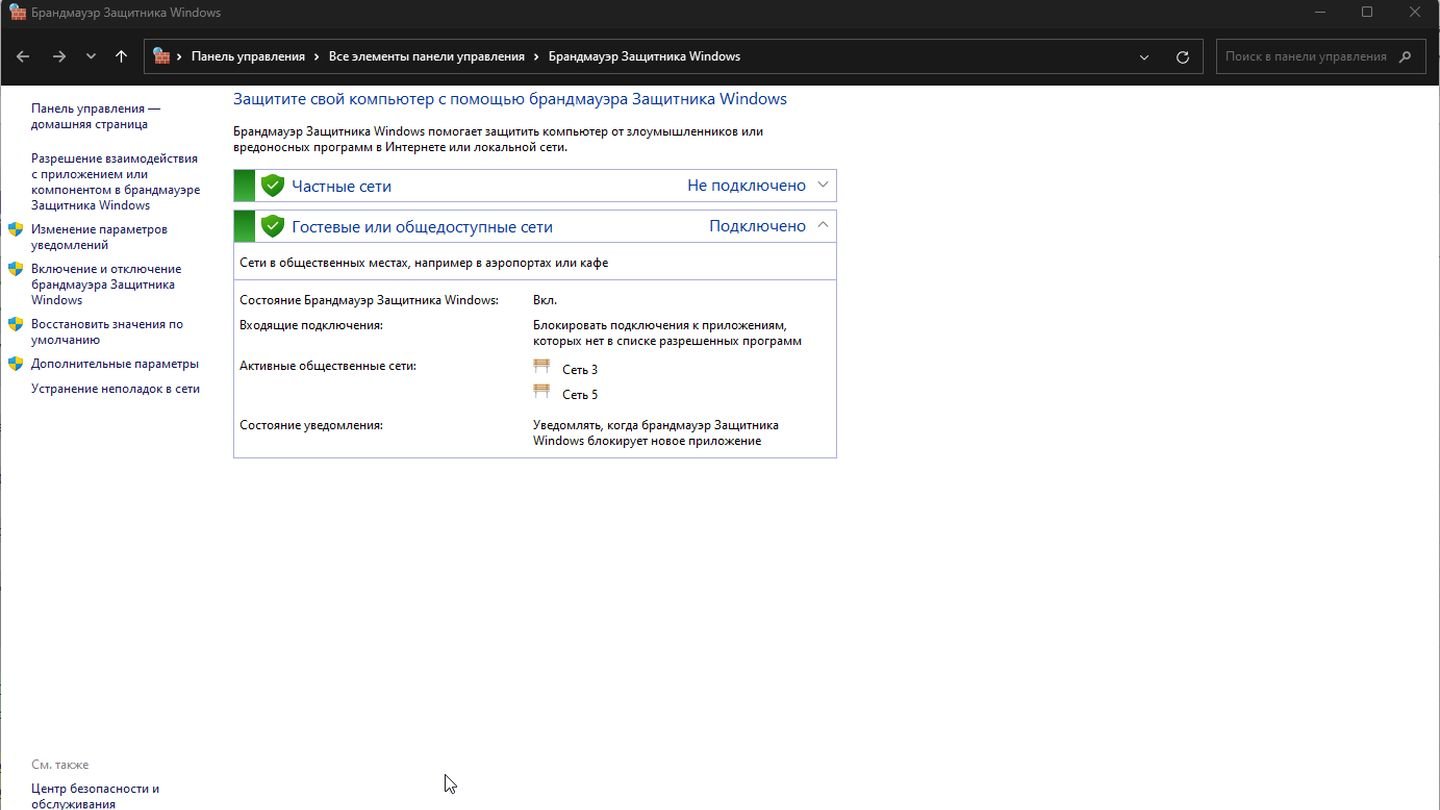Click green shield icon of 'Гостевые или общедоступные сети'
This screenshot has height=810, width=1440.
tap(272, 227)
